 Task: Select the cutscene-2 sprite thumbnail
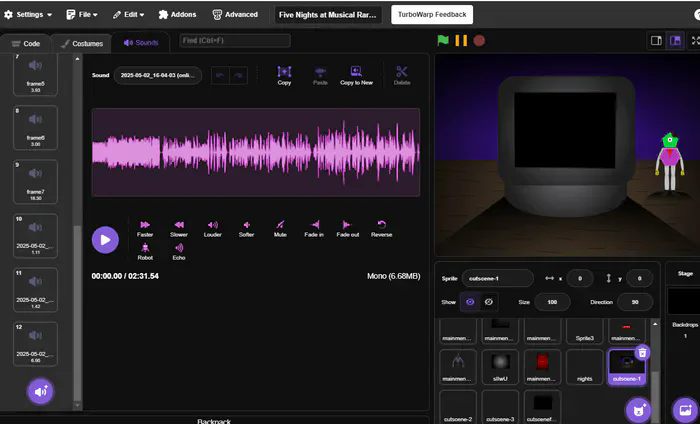(x=458, y=407)
